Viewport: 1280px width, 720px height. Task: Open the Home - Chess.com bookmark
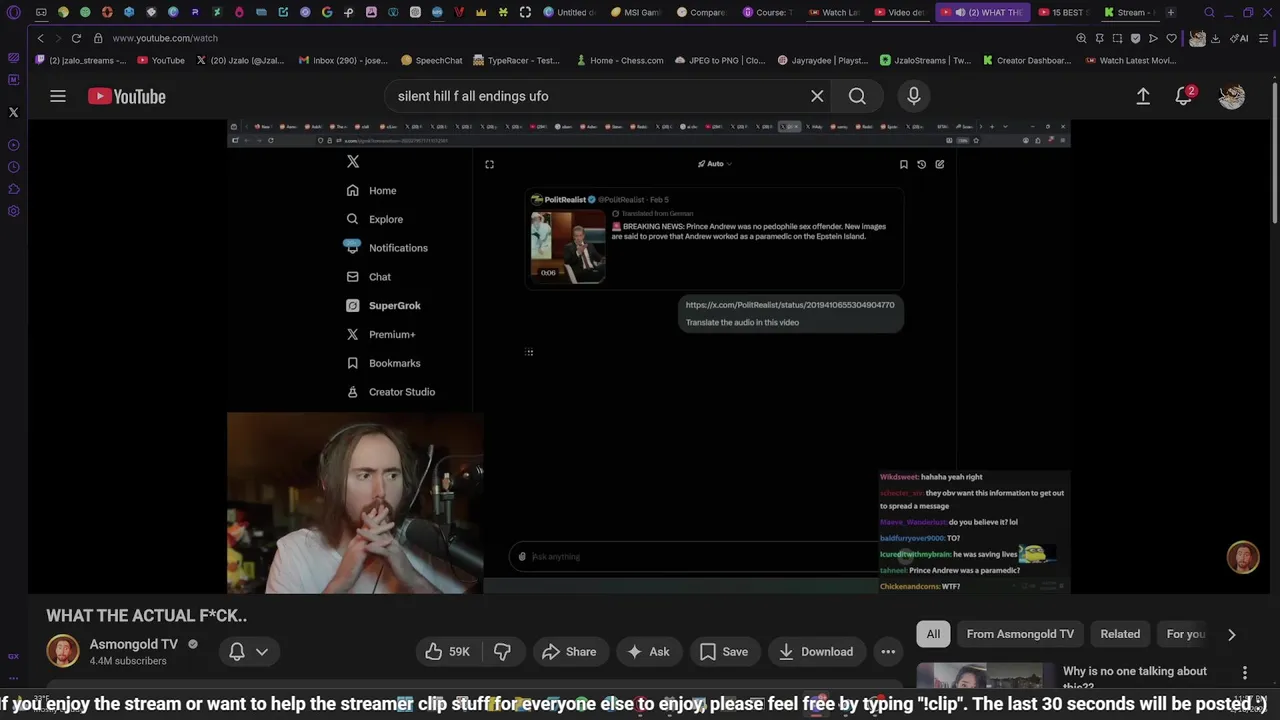(618, 60)
